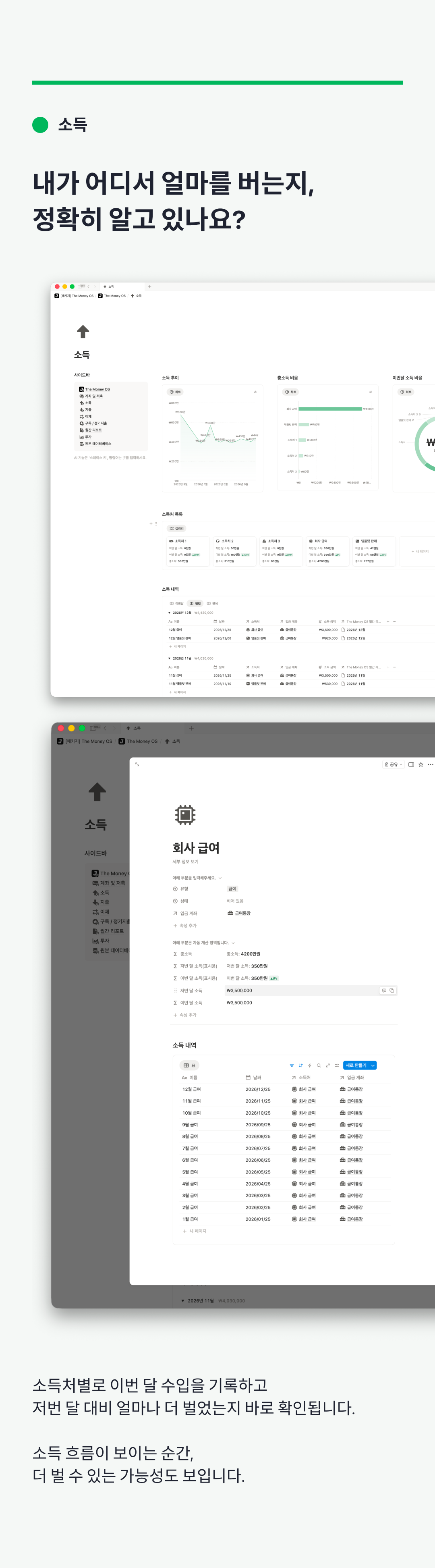The image size is (435, 1568).
Task: Open the 11월 템플릿 판매 row
Action: click(180, 684)
